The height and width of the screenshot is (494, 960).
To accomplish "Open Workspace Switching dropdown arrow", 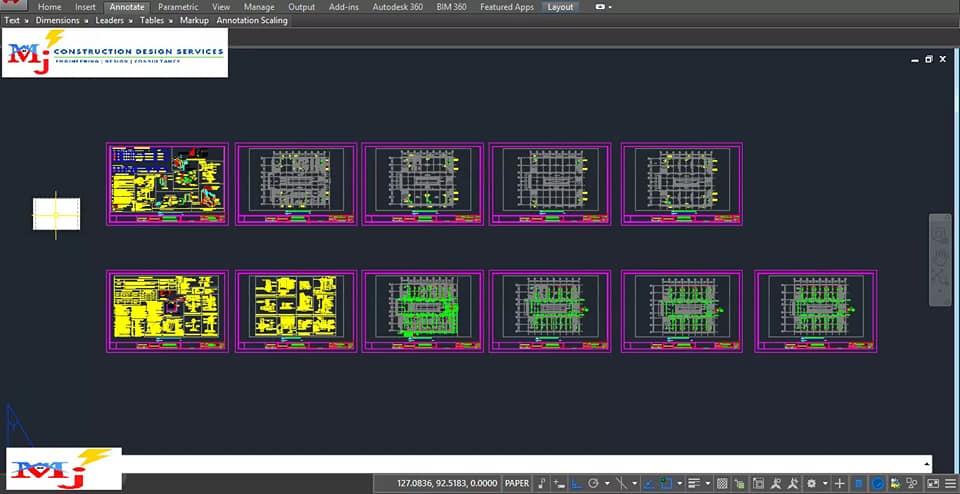I will pyautogui.click(x=825, y=484).
